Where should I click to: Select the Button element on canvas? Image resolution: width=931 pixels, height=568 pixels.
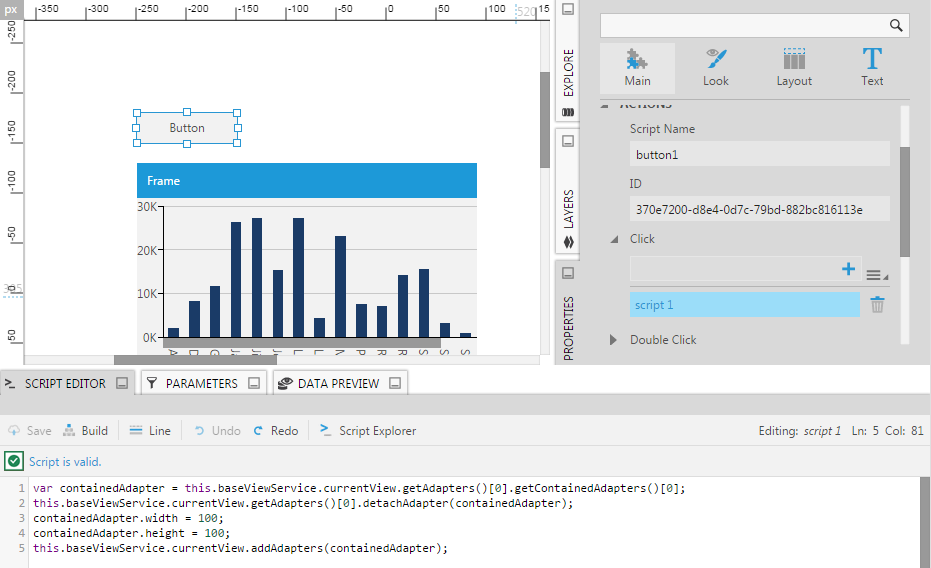click(187, 128)
